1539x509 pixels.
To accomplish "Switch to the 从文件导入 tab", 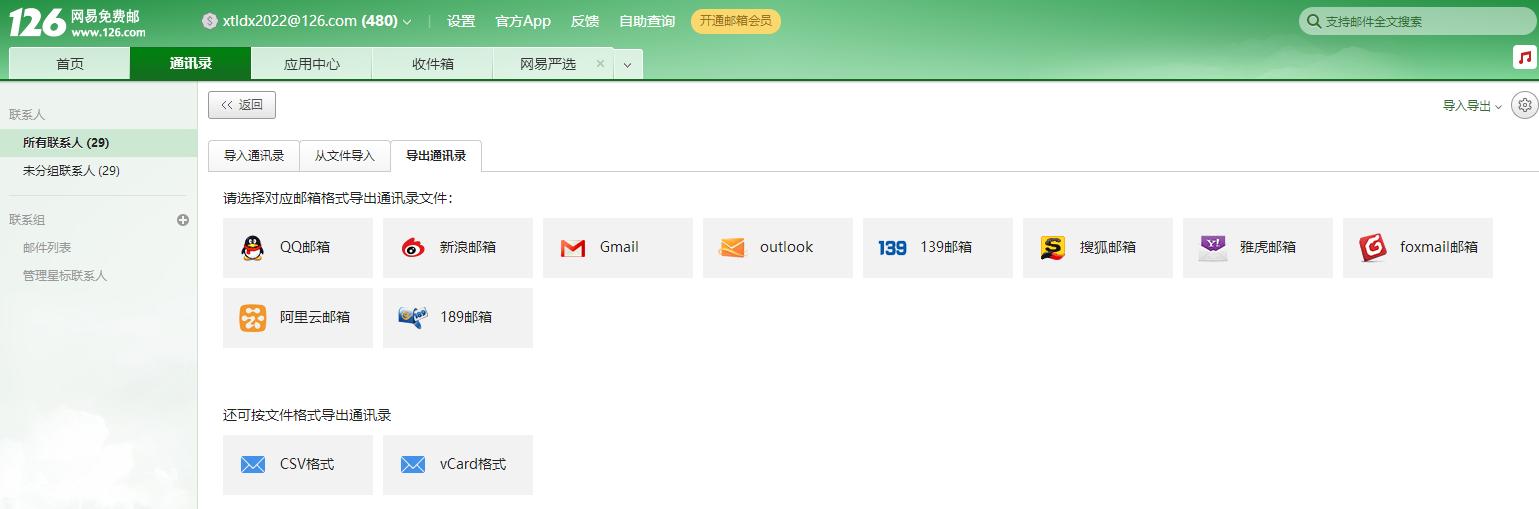I will click(x=345, y=156).
